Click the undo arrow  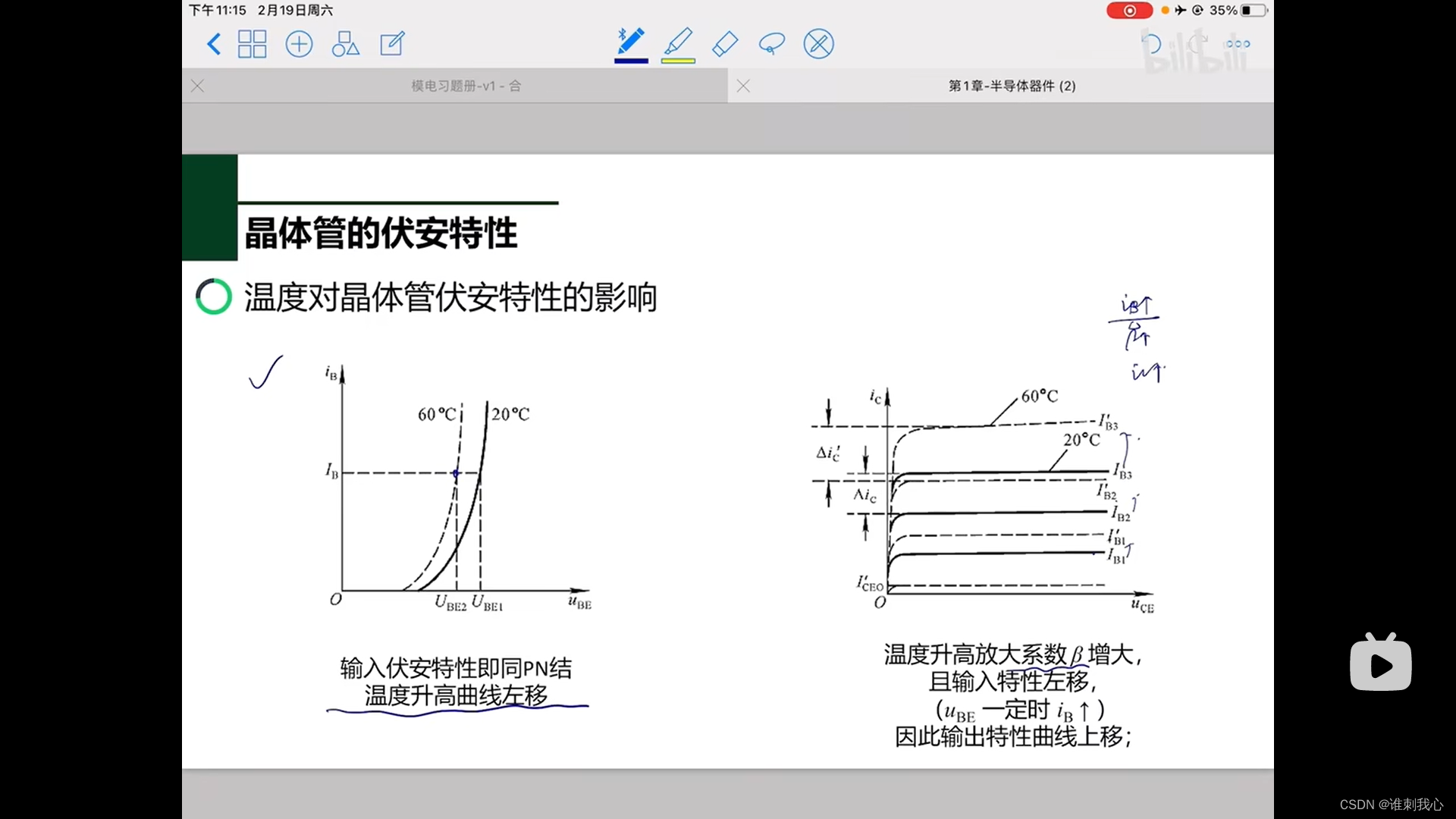(1151, 44)
